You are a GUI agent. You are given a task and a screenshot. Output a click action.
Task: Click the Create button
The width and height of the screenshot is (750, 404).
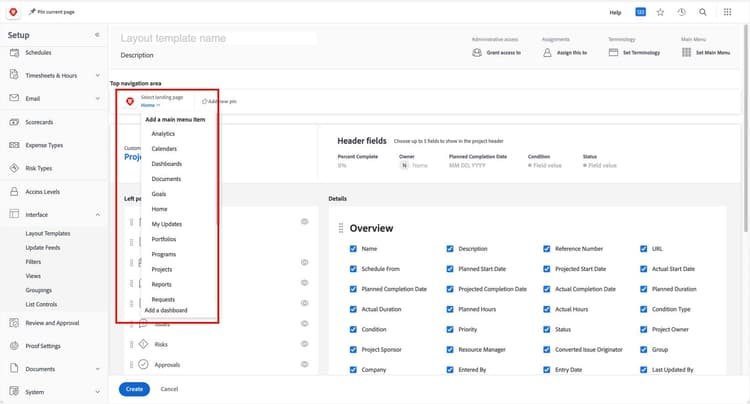point(134,389)
